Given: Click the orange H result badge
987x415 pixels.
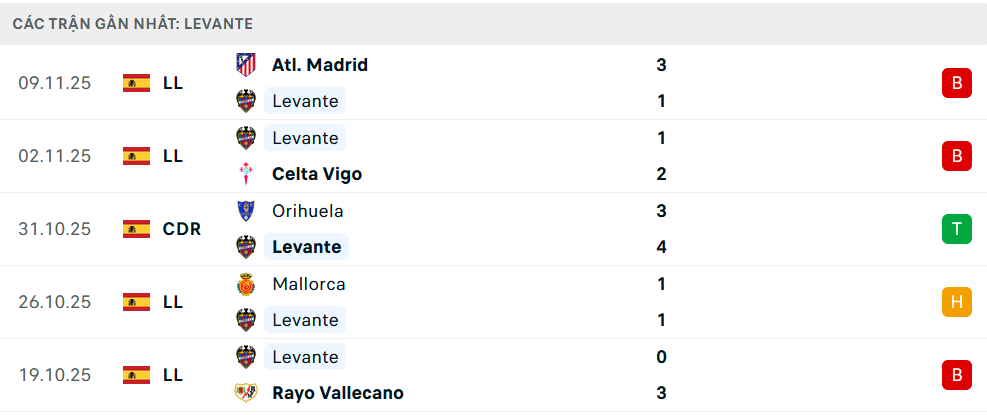Looking at the screenshot, I should [x=956, y=302].
